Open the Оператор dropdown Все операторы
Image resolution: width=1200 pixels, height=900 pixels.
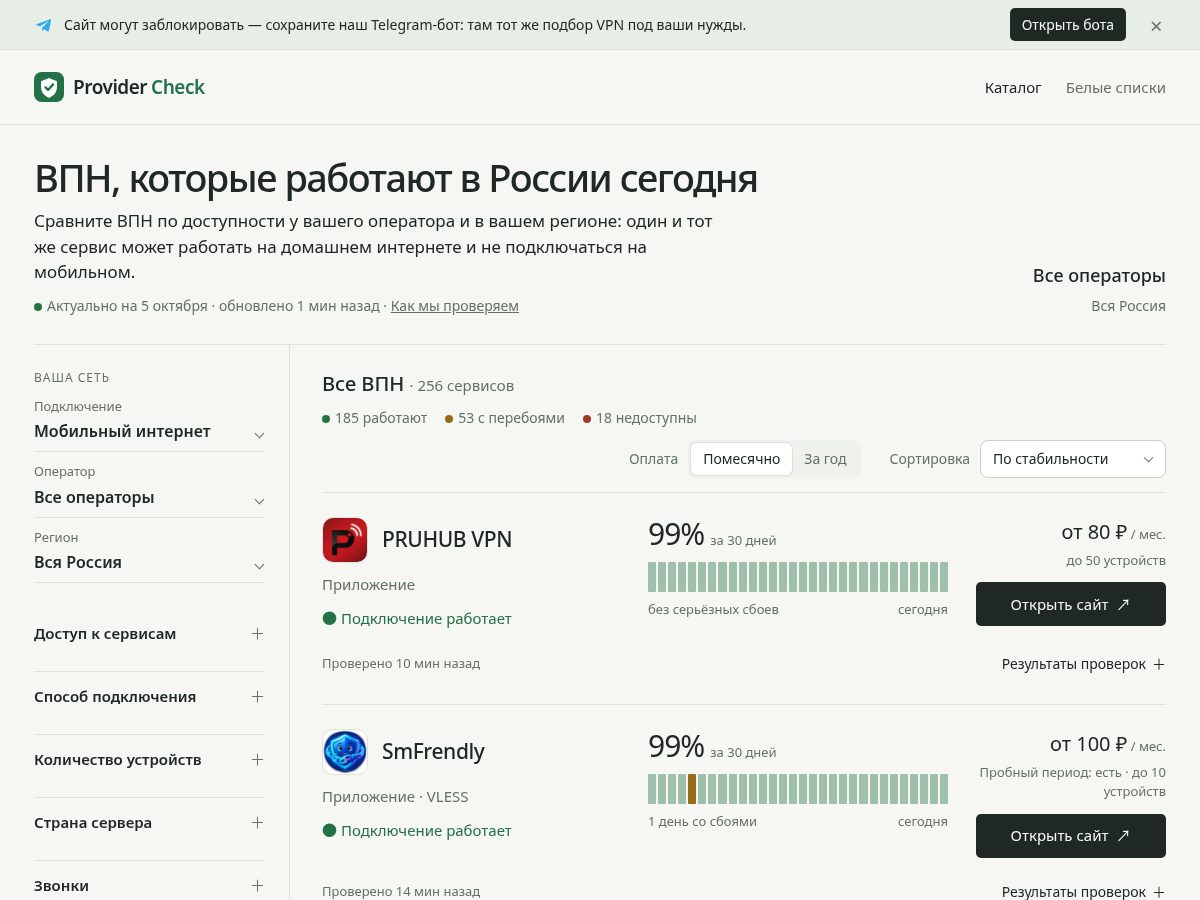tap(150, 498)
